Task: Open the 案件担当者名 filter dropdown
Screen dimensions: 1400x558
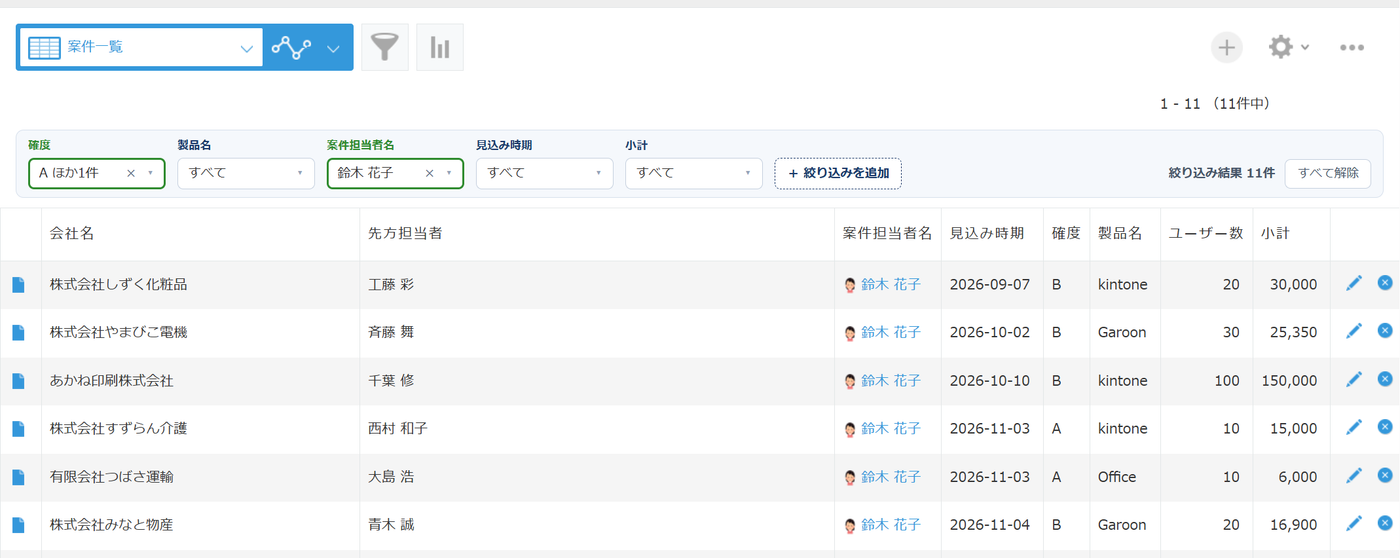Action: pyautogui.click(x=395, y=173)
